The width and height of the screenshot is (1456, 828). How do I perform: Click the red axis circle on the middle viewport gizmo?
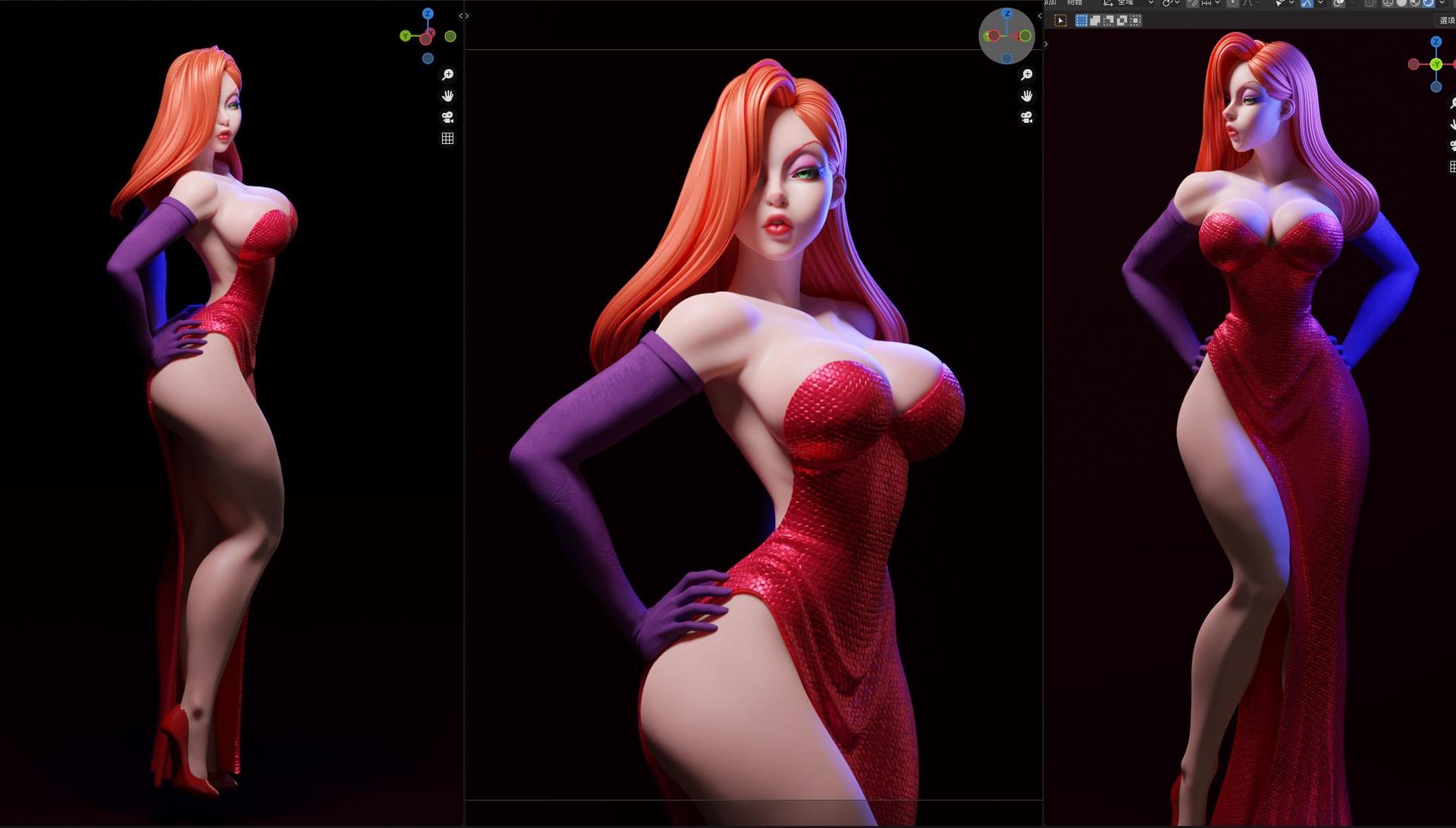(x=992, y=36)
